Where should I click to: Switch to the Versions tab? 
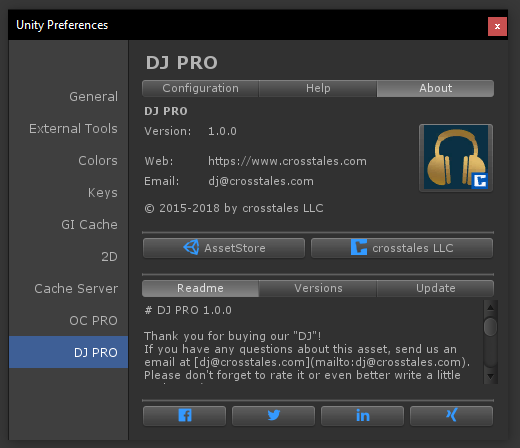[318, 288]
